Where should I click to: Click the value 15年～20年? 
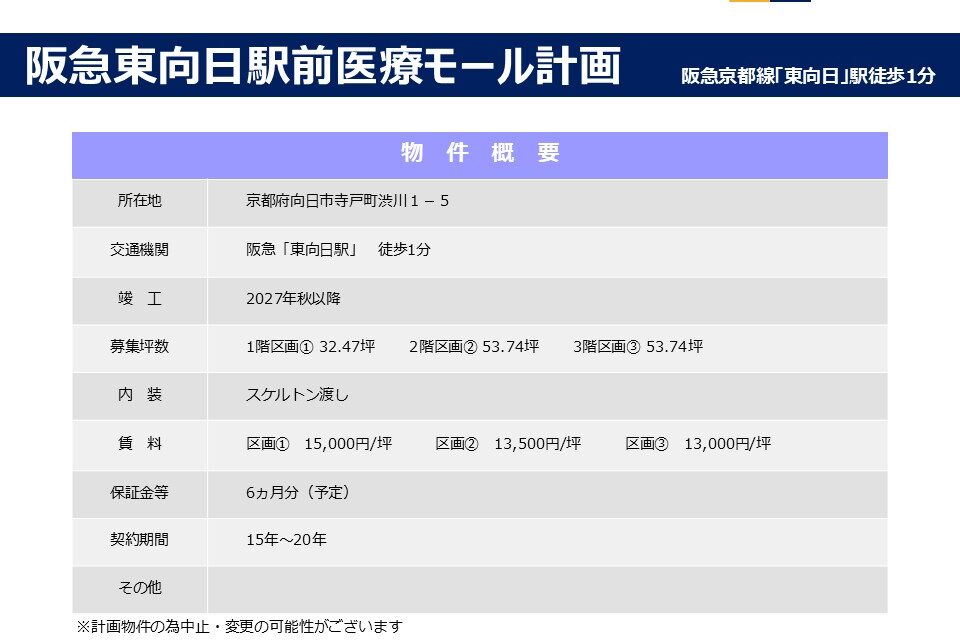(x=287, y=540)
